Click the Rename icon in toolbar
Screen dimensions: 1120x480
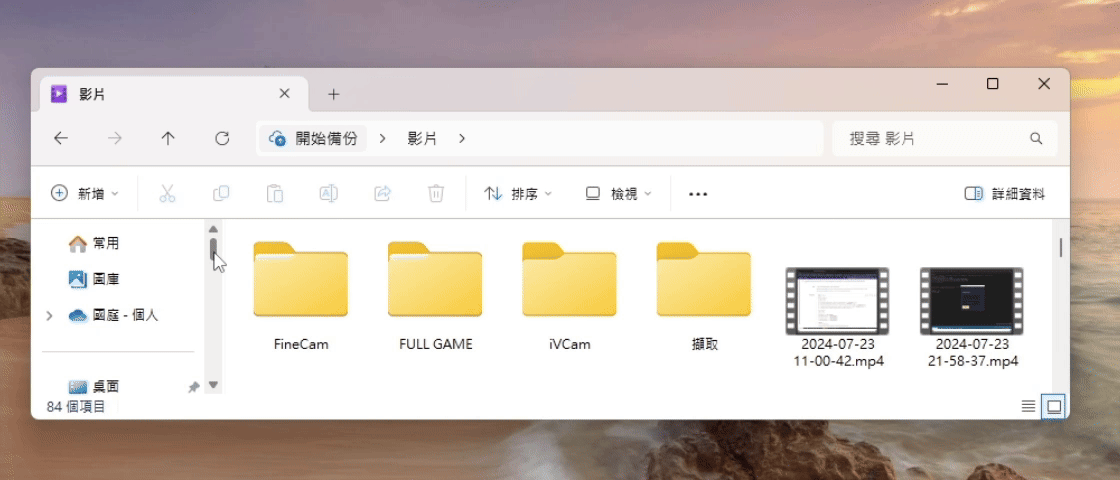coord(328,194)
